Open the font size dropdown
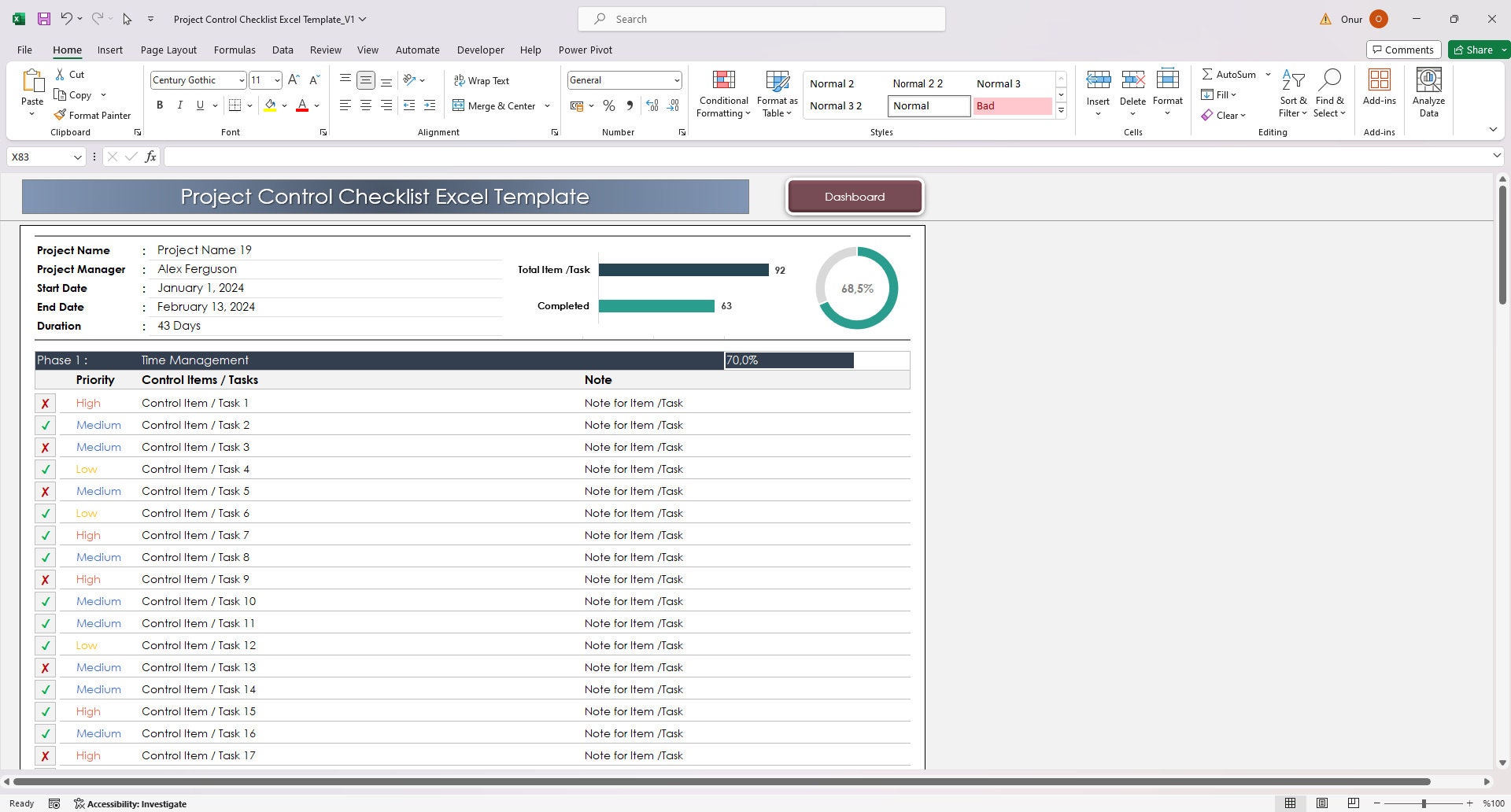Screen dimensions: 1511x812 277,80
